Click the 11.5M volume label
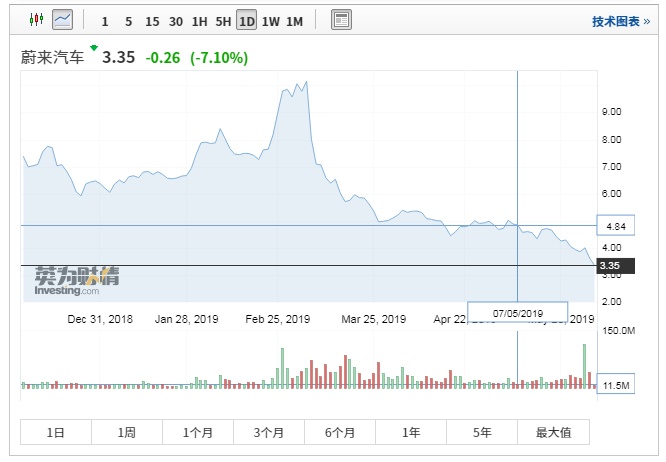The image size is (666, 462). 616,385
